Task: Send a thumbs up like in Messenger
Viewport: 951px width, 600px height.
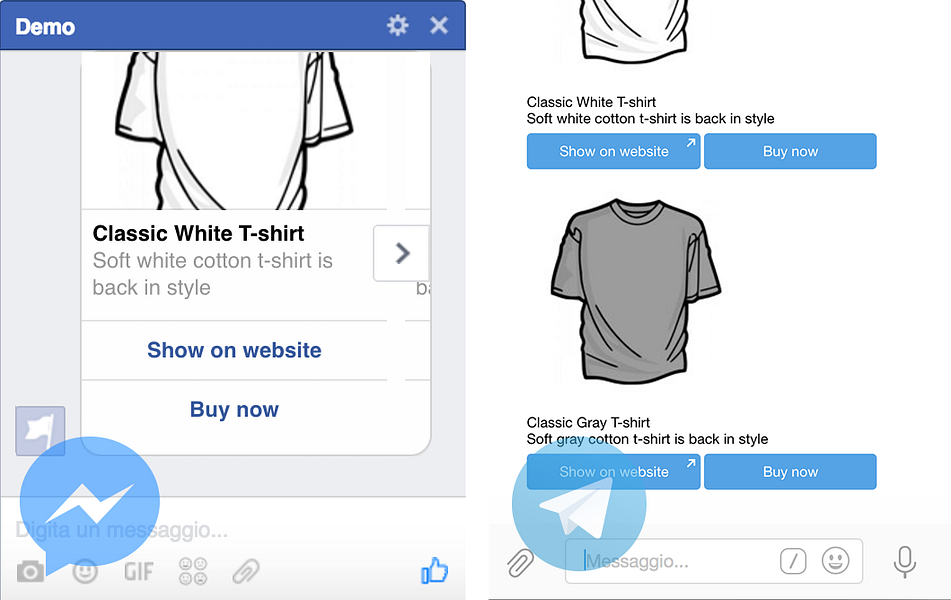Action: click(x=435, y=571)
